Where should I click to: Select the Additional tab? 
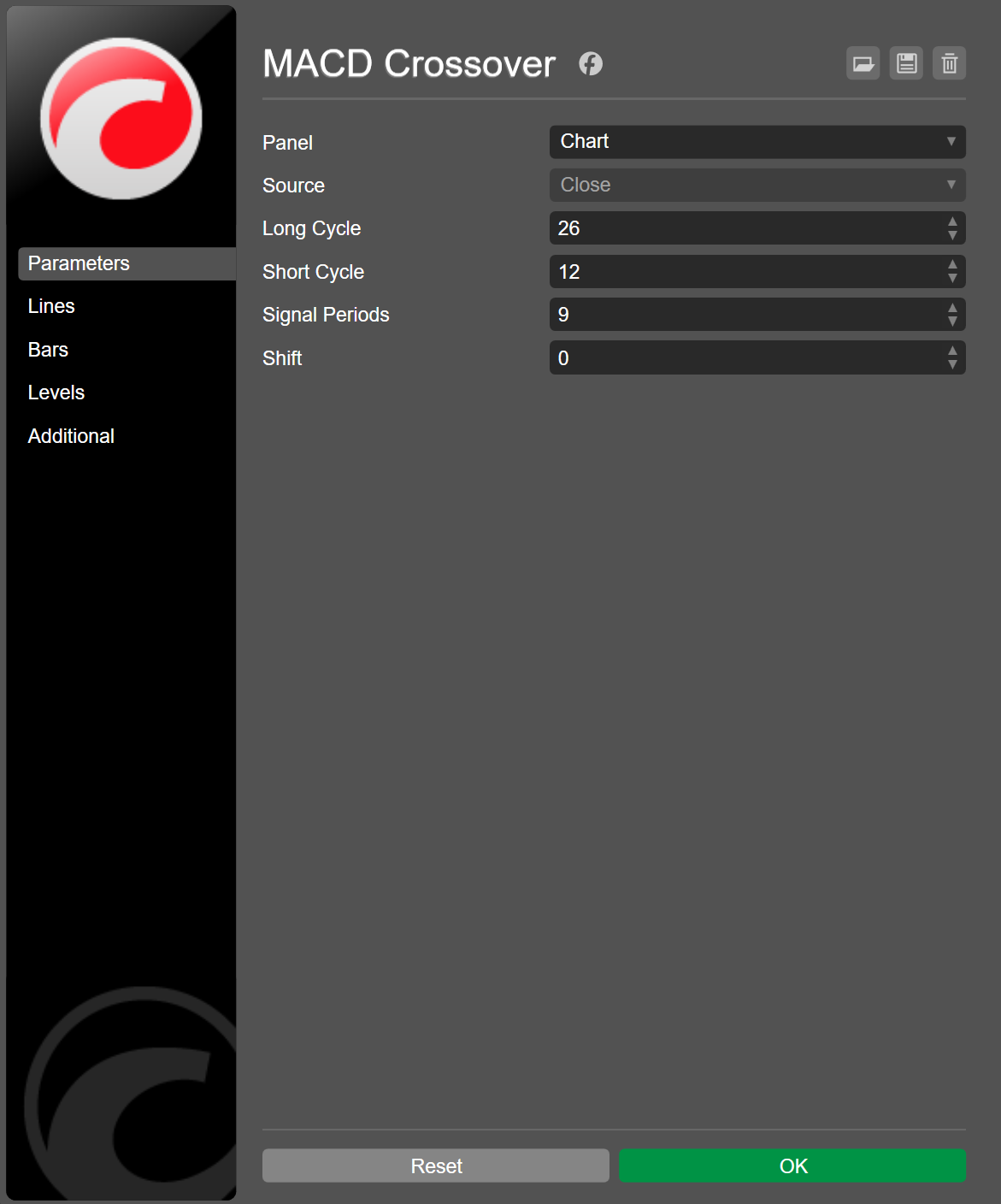tap(71, 436)
